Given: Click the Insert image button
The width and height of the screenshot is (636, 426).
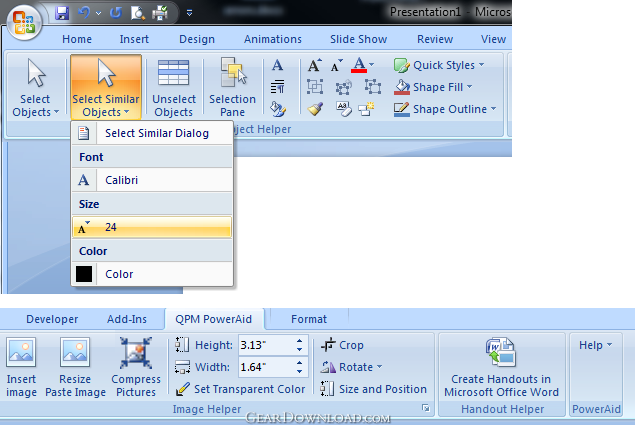Looking at the screenshot, I should pyautogui.click(x=21, y=367).
